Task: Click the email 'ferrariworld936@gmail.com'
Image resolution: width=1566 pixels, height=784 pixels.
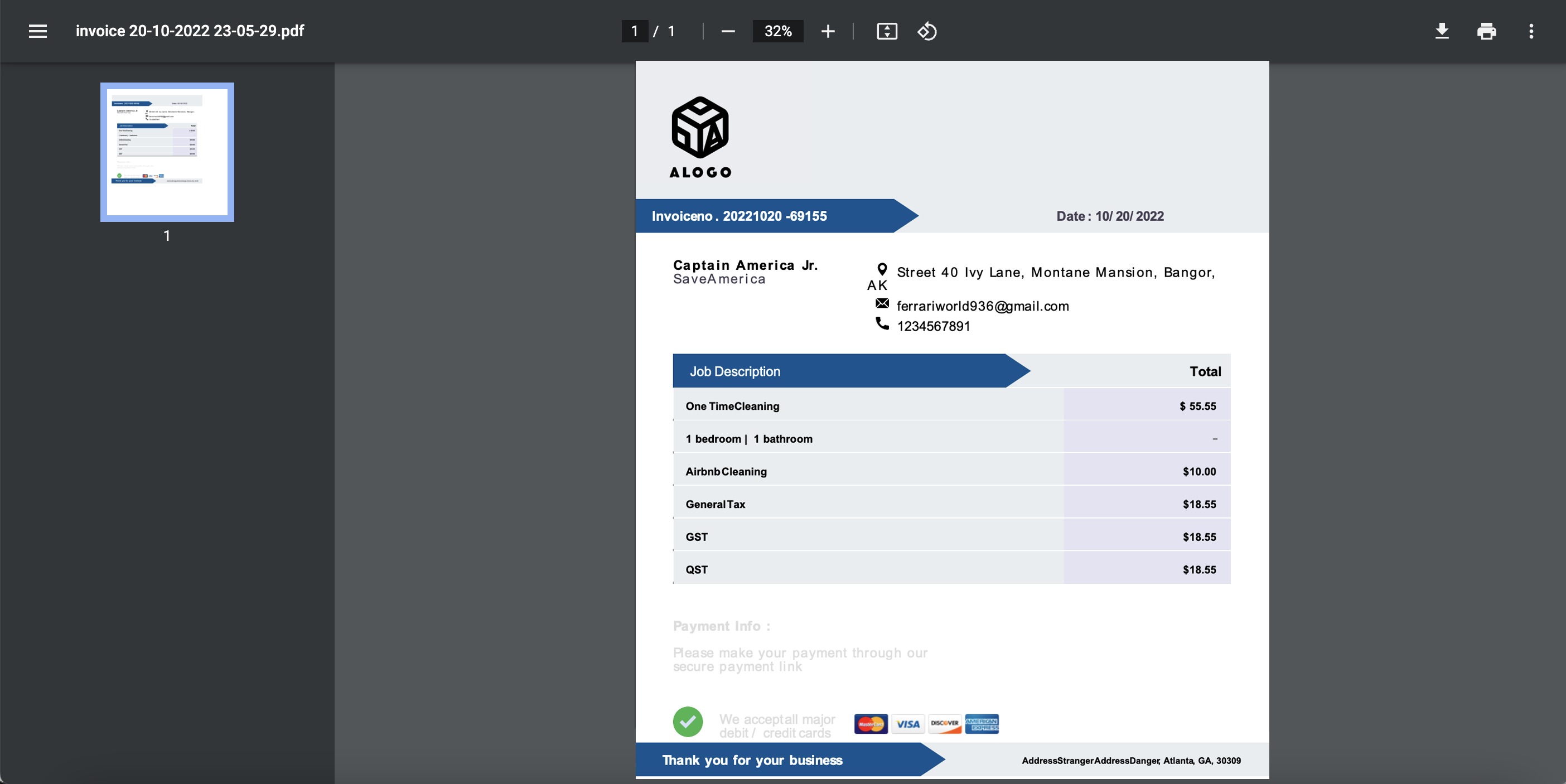Action: point(983,306)
